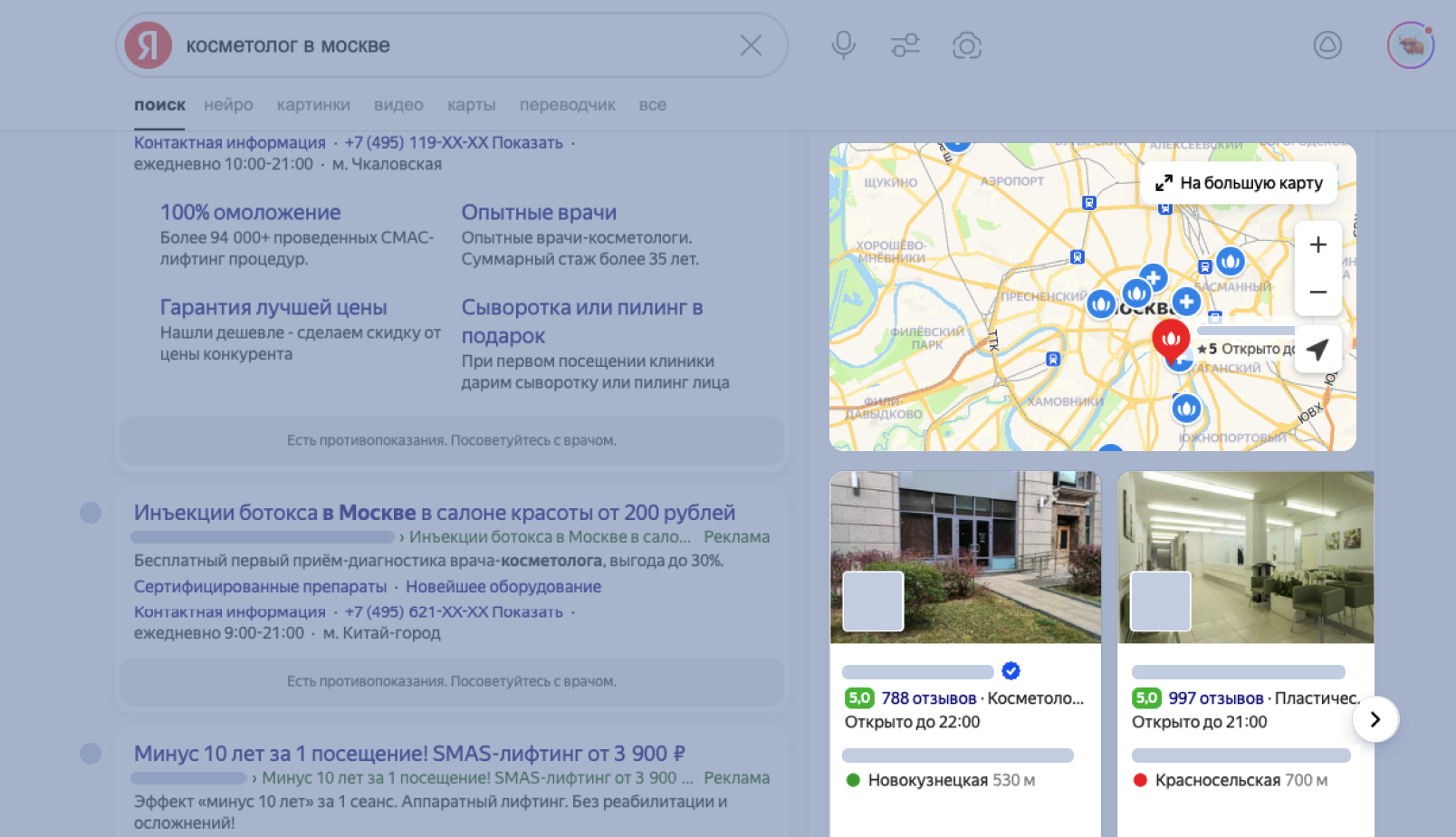Open user profile avatar

tap(1411, 45)
